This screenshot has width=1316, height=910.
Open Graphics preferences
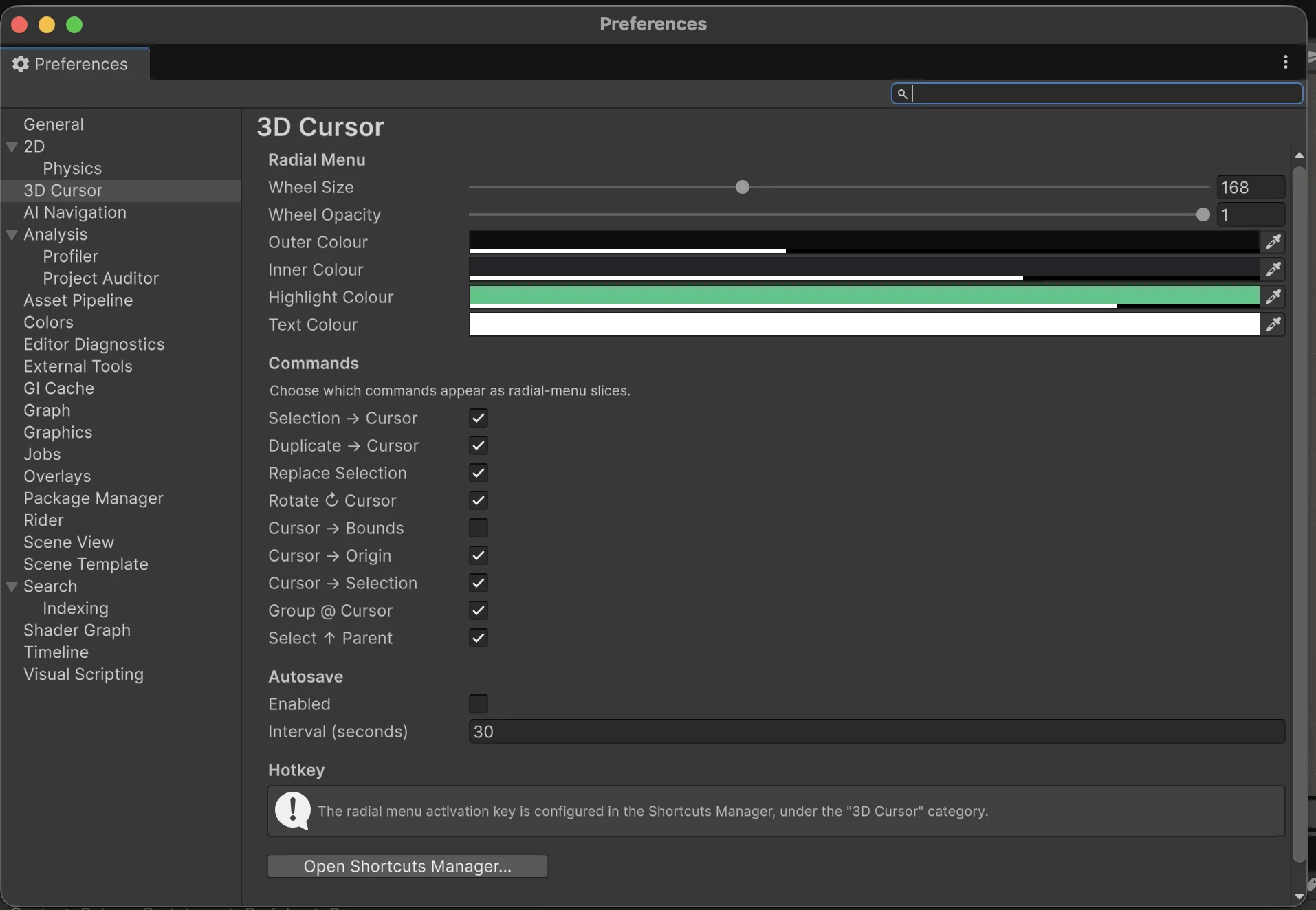click(58, 432)
